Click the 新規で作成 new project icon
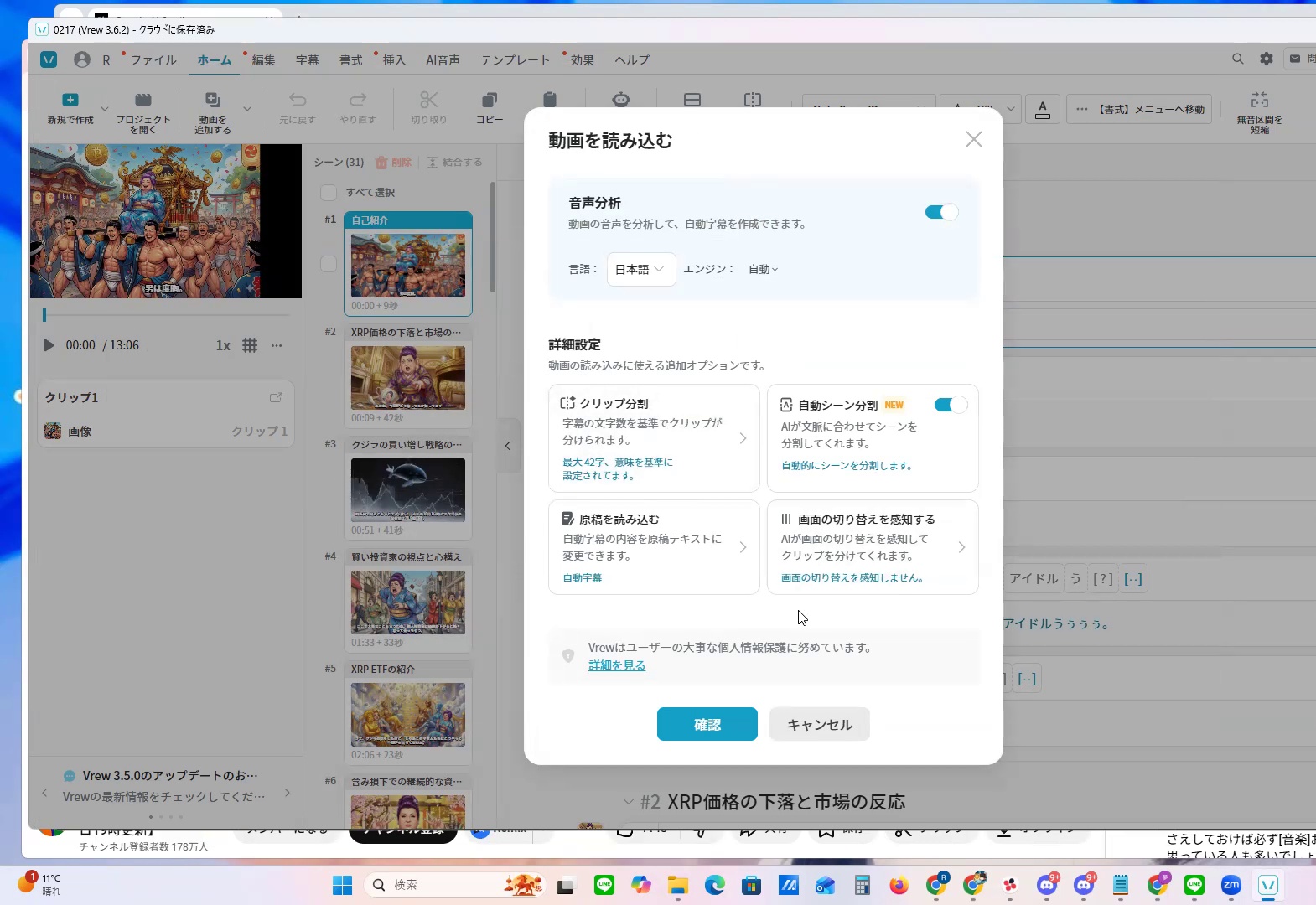 click(x=70, y=100)
